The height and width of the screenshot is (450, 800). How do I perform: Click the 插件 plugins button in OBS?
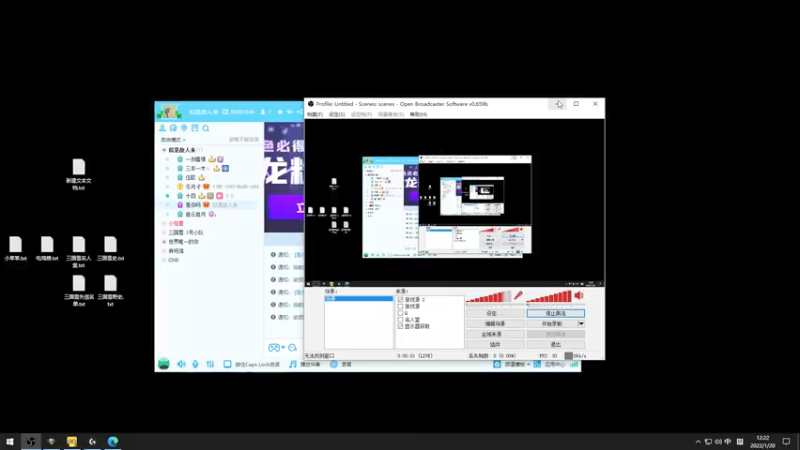495,344
